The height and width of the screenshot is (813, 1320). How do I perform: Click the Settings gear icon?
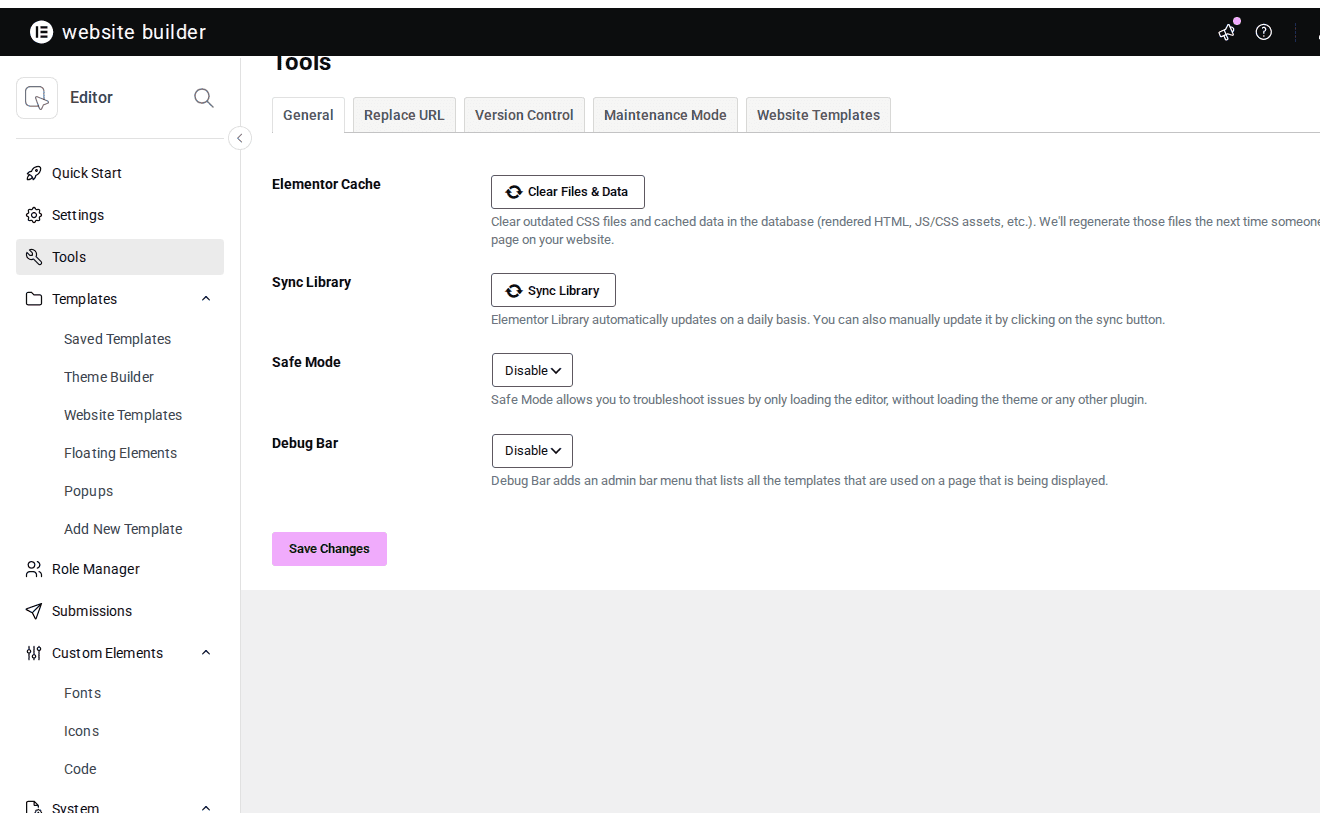pos(34,215)
